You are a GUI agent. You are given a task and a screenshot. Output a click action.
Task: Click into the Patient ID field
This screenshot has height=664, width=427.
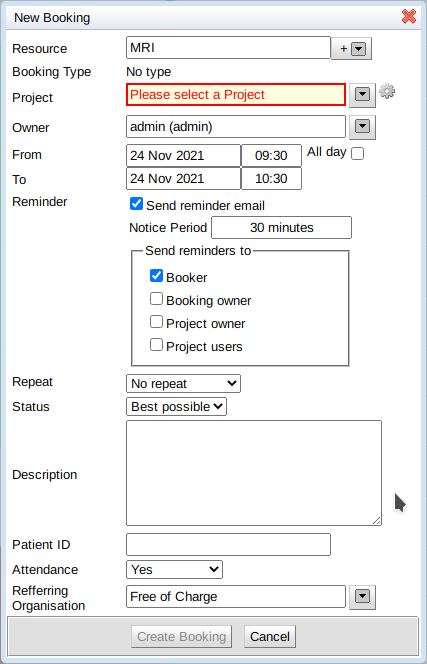click(x=228, y=545)
